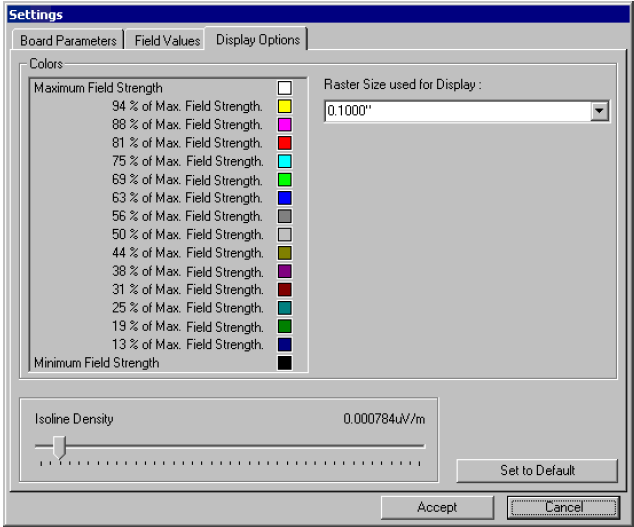
Task: Click the green 69 % field strength swatch
Action: [x=285, y=180]
